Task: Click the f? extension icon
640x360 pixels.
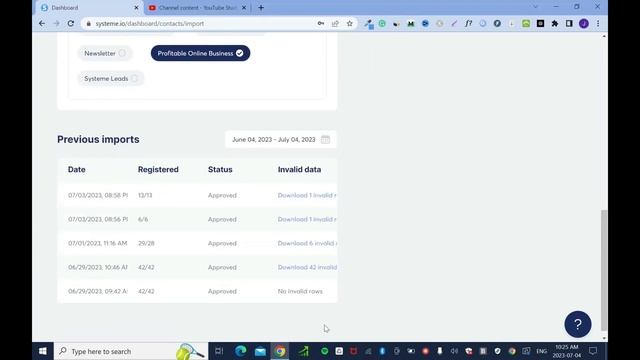Action: (x=468, y=24)
